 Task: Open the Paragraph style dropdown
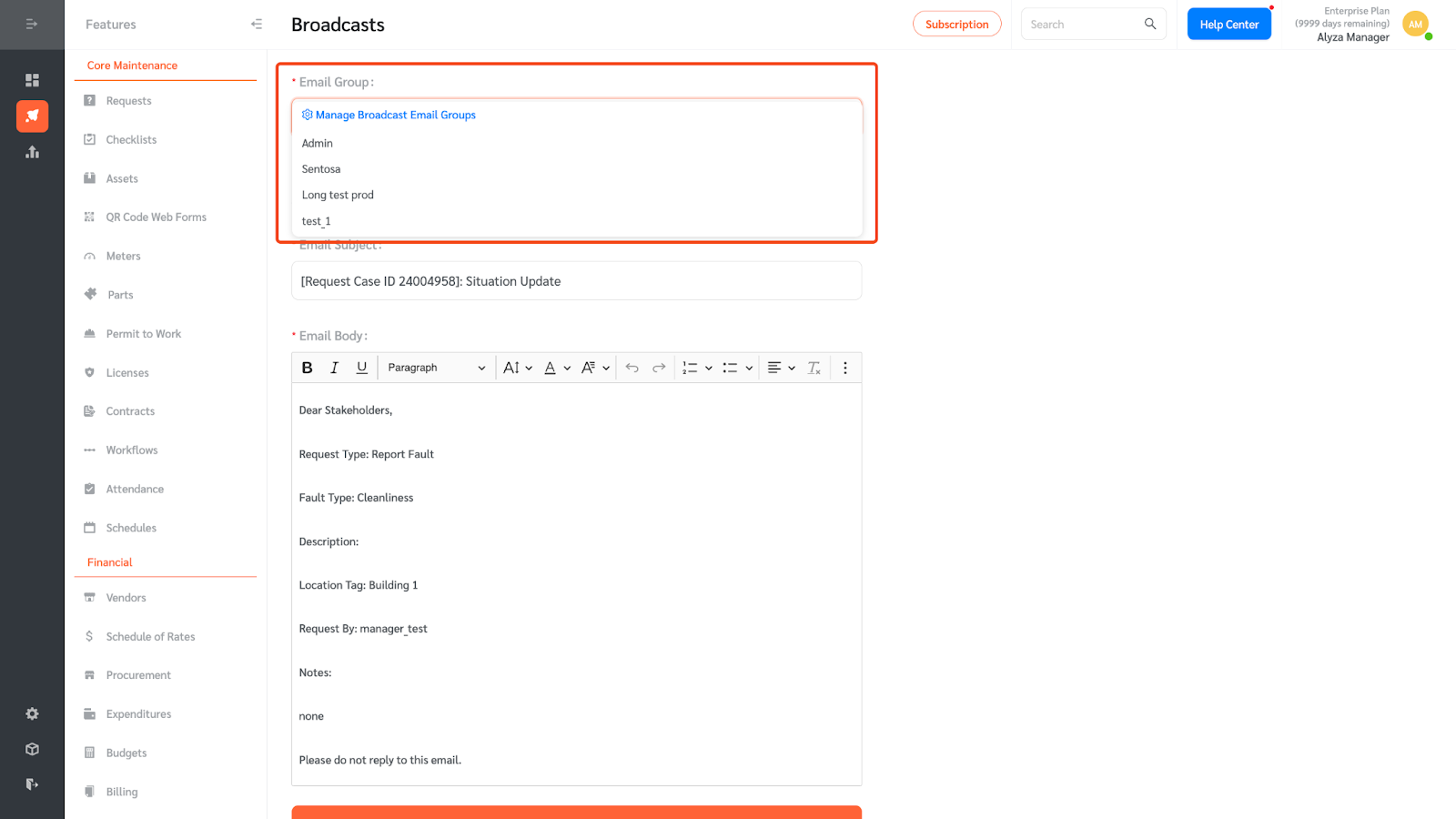[x=436, y=368]
